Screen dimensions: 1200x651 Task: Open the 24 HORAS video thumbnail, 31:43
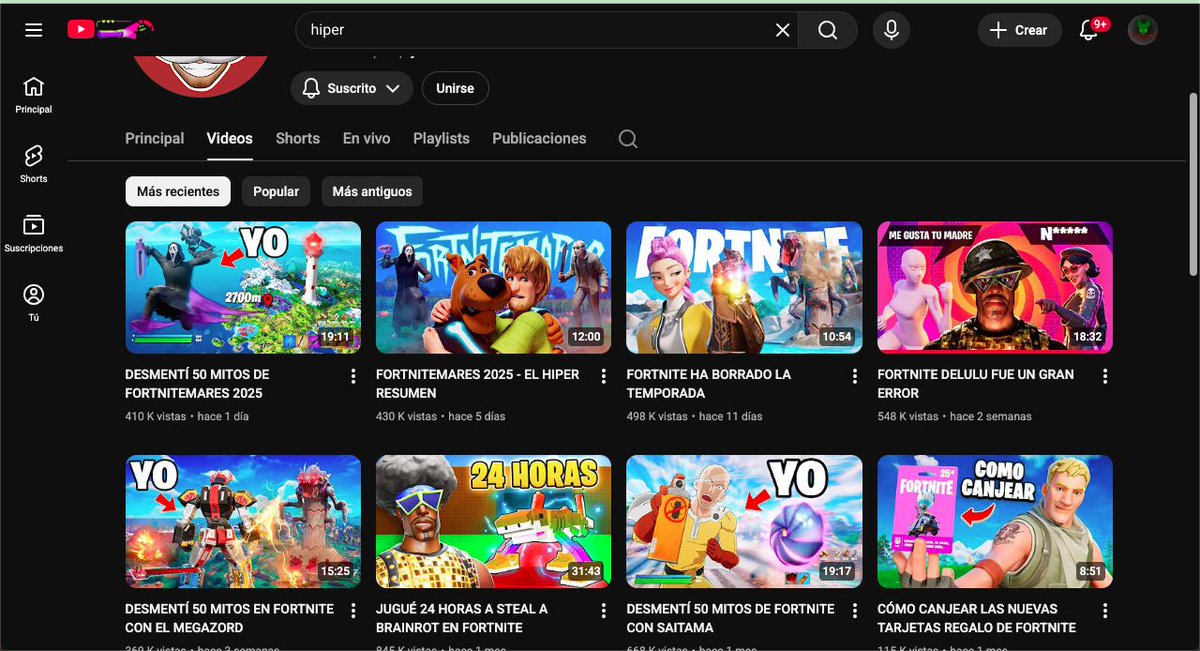tap(493, 521)
